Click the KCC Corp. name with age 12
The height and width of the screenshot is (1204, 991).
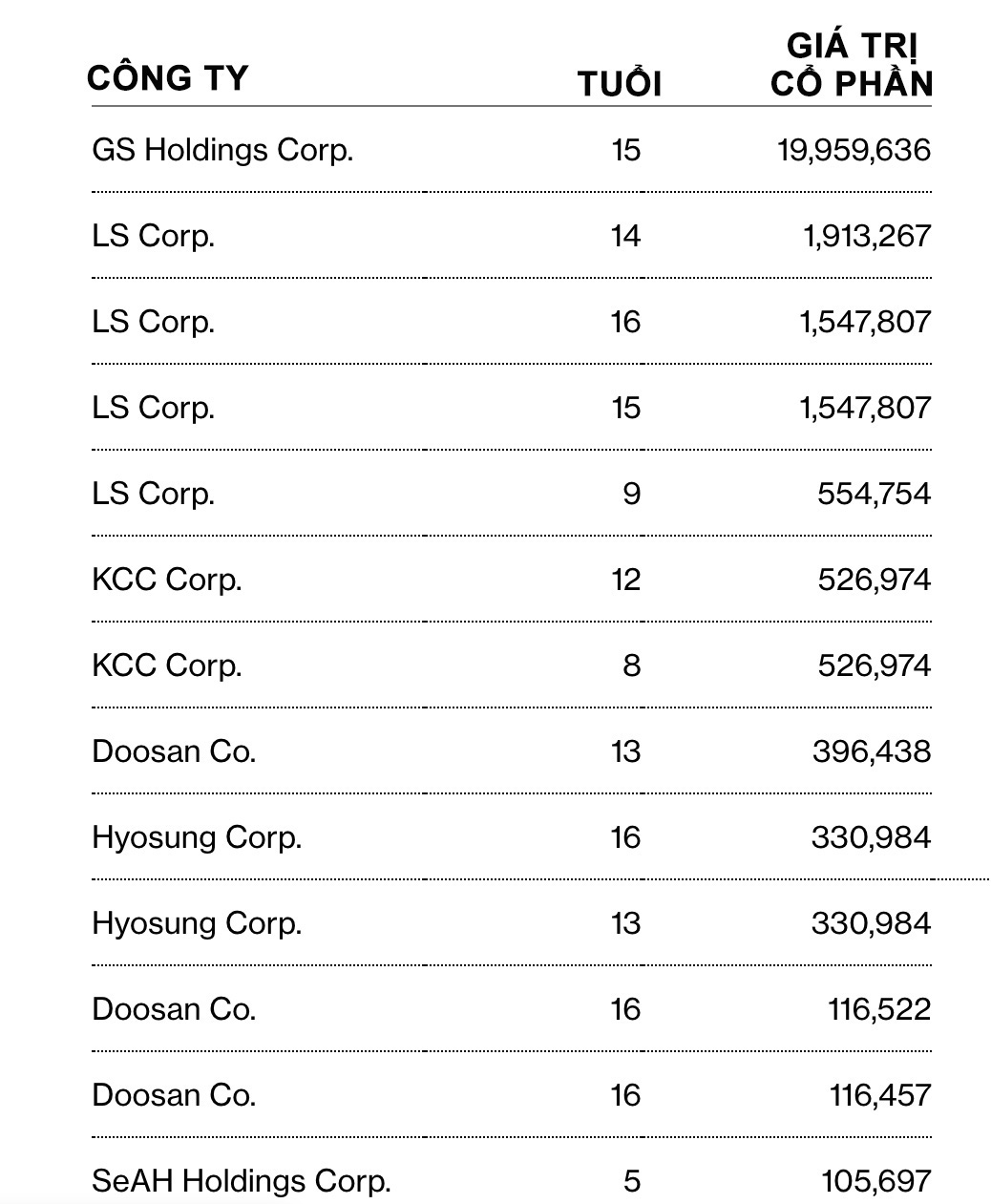coord(167,580)
